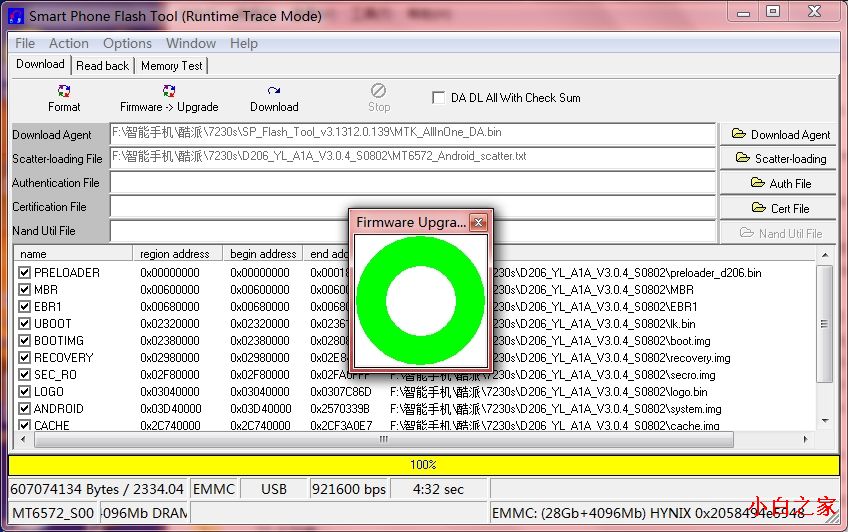Image resolution: width=848 pixels, height=532 pixels.
Task: Click the horizontal scroll right arrow
Action: (x=806, y=440)
